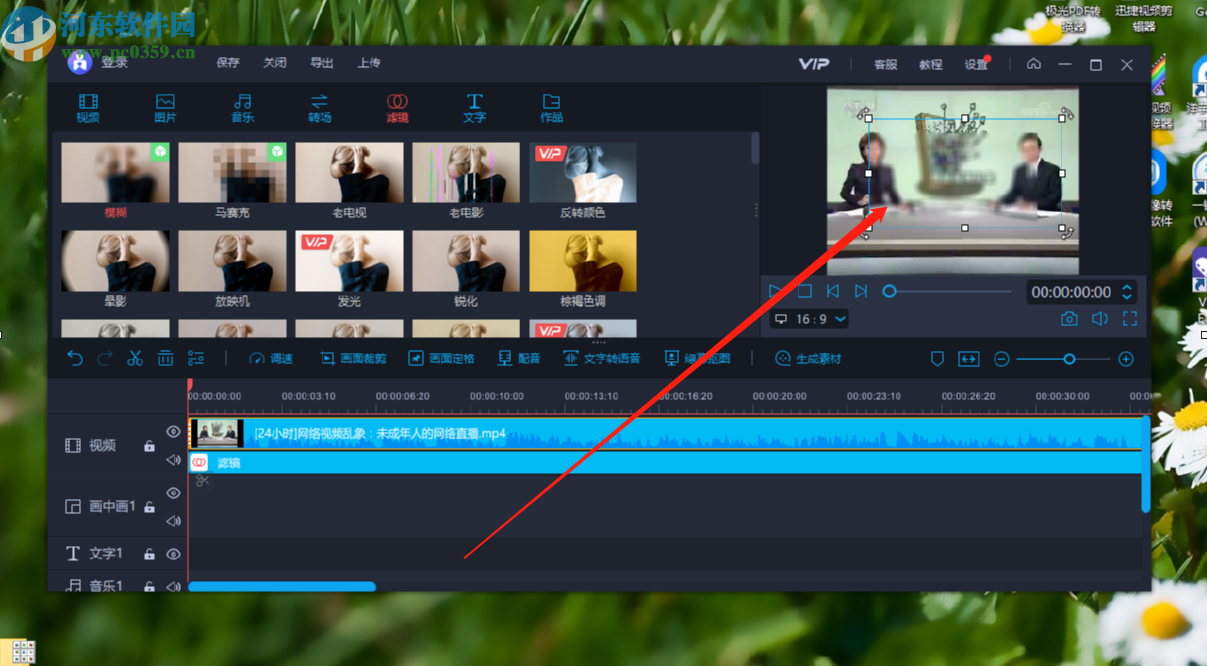Toggle visibility of the 文字1 track

(x=173, y=554)
